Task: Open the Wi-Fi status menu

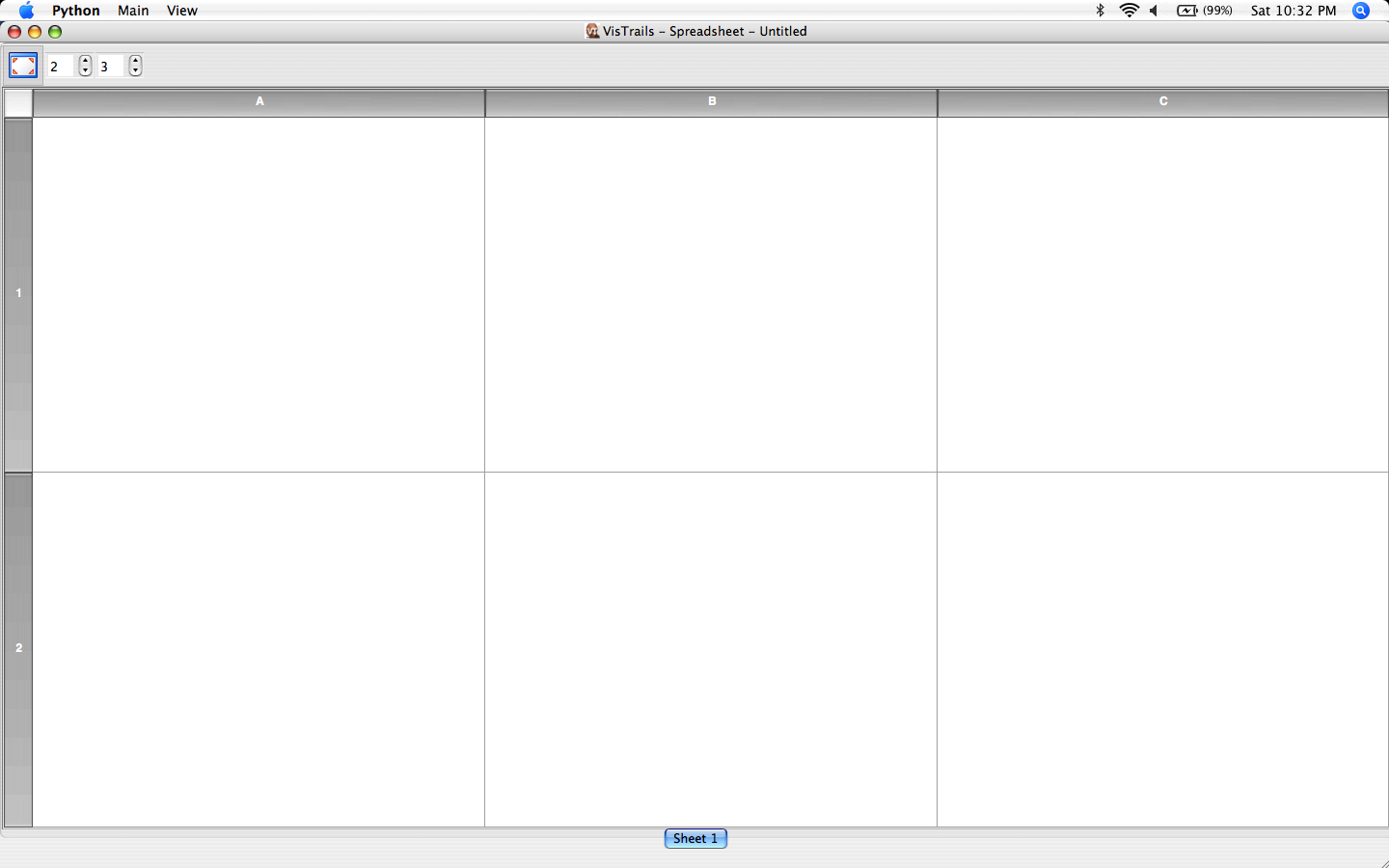Action: [x=1129, y=11]
